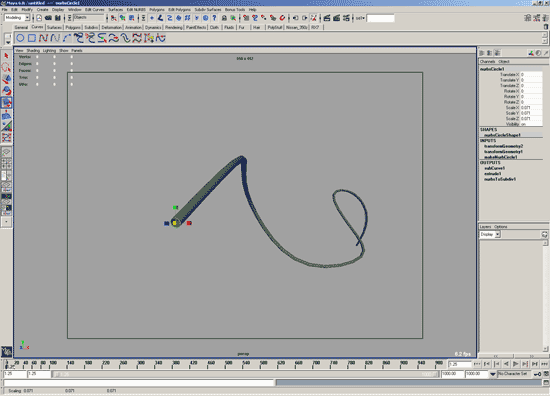The image size is (550, 396).
Task: Click the IPR render icon
Action: [x=337, y=18]
